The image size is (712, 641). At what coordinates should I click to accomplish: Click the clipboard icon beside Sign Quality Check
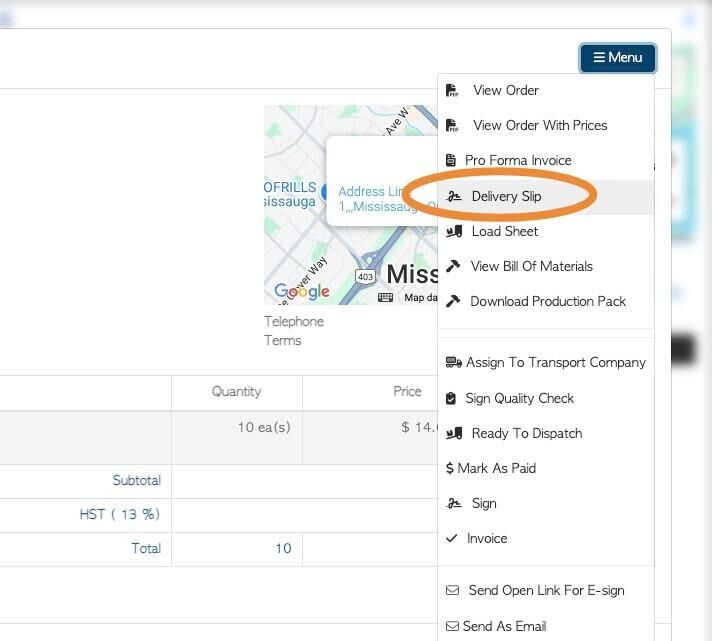tap(451, 399)
